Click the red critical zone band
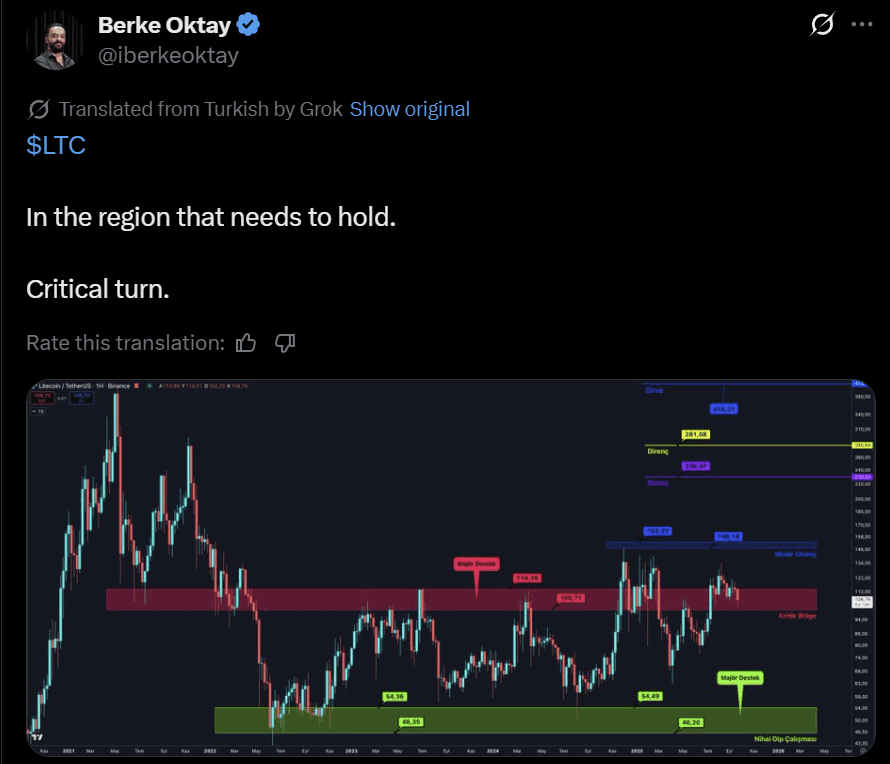 (x=300, y=599)
